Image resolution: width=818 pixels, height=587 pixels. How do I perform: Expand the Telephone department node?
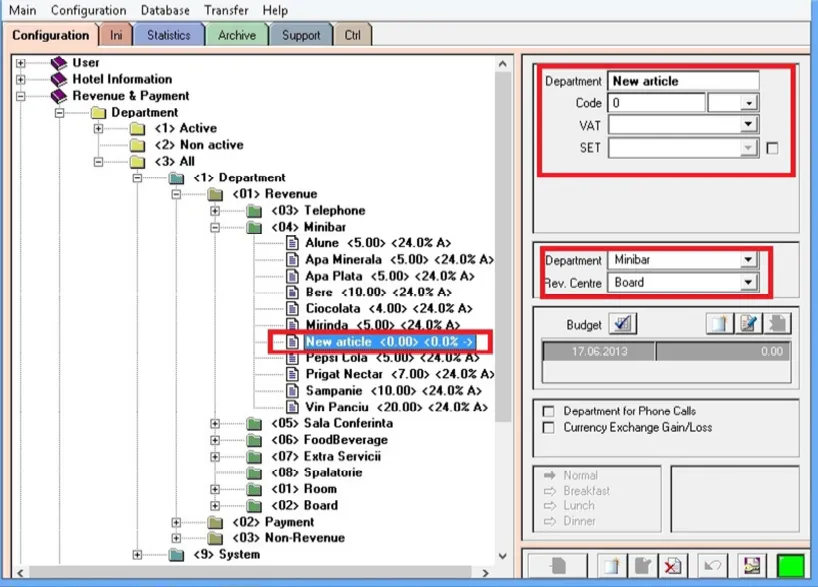coord(215,211)
